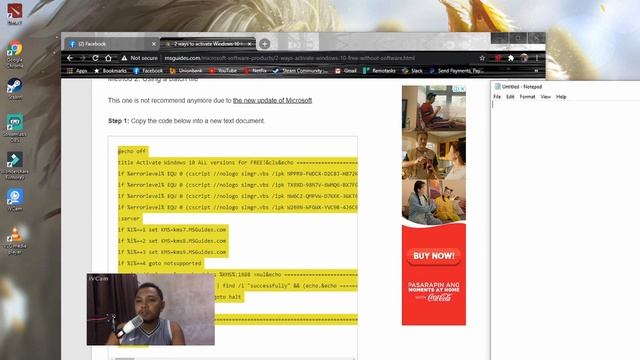This screenshot has width=640, height=360.
Task: Click the :server line in the code block
Action: pos(129,218)
